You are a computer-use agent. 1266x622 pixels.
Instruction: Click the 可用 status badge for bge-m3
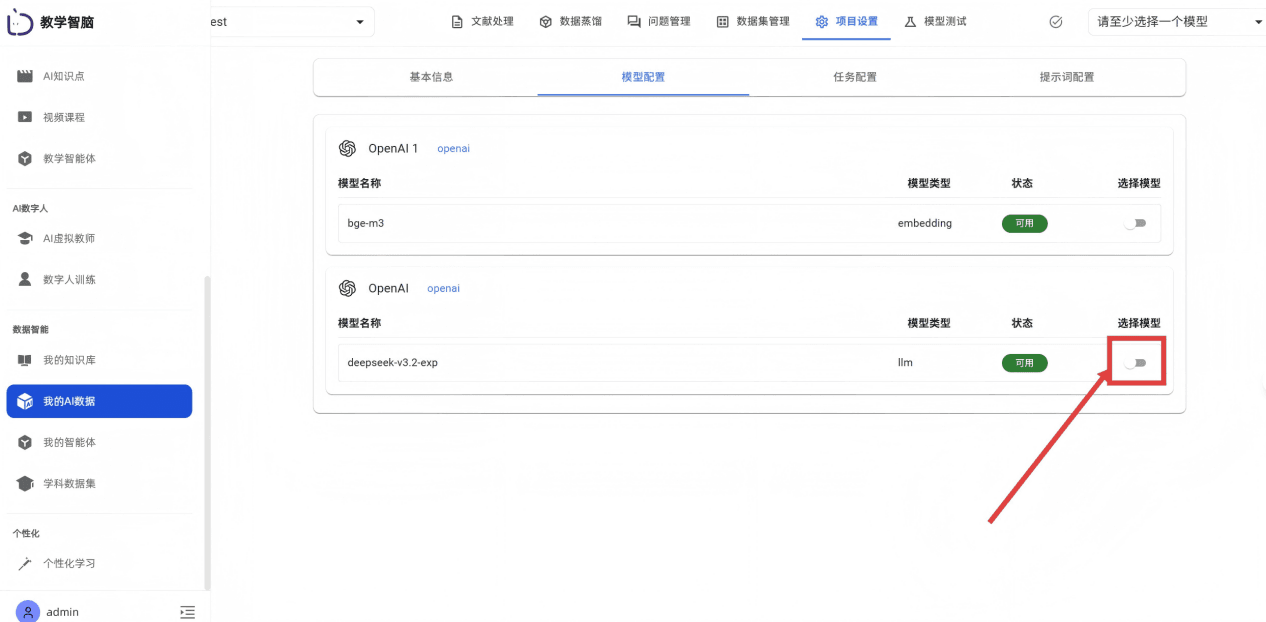pyautogui.click(x=1025, y=223)
